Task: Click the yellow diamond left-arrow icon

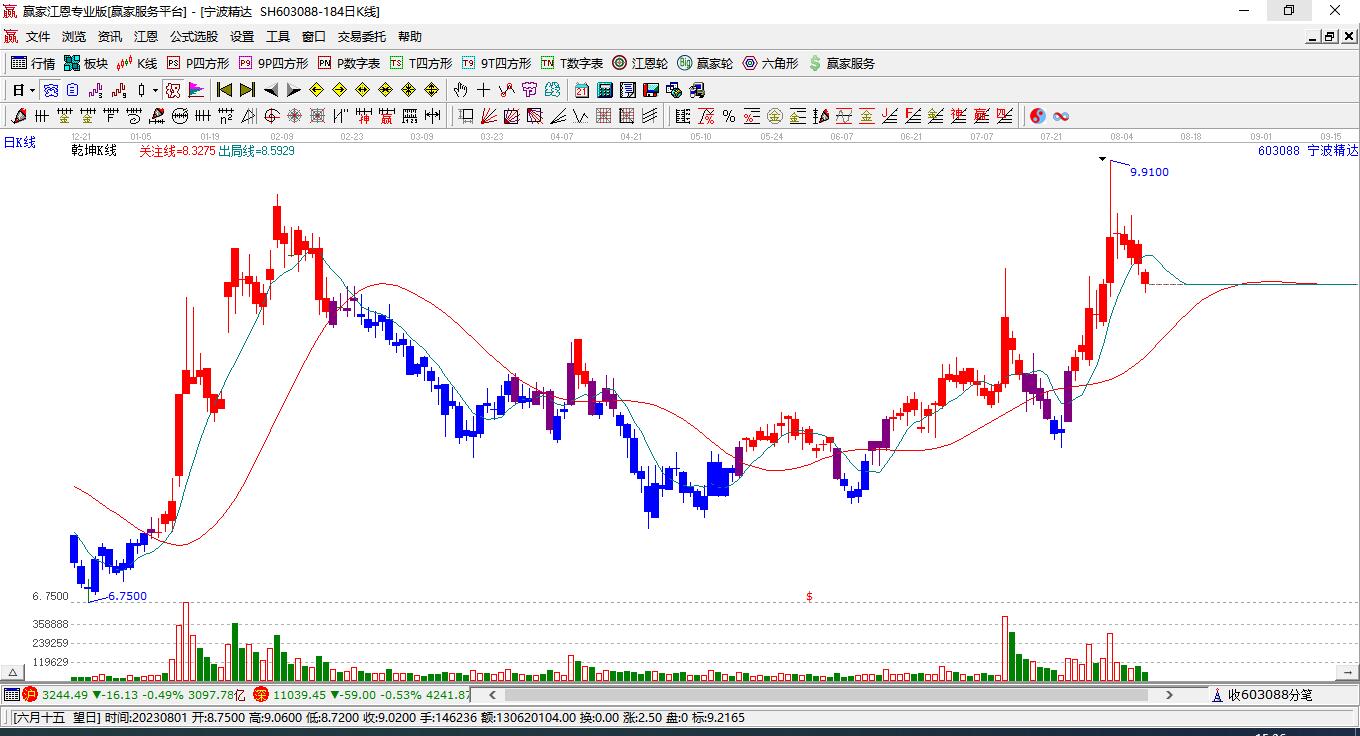Action: tap(316, 90)
